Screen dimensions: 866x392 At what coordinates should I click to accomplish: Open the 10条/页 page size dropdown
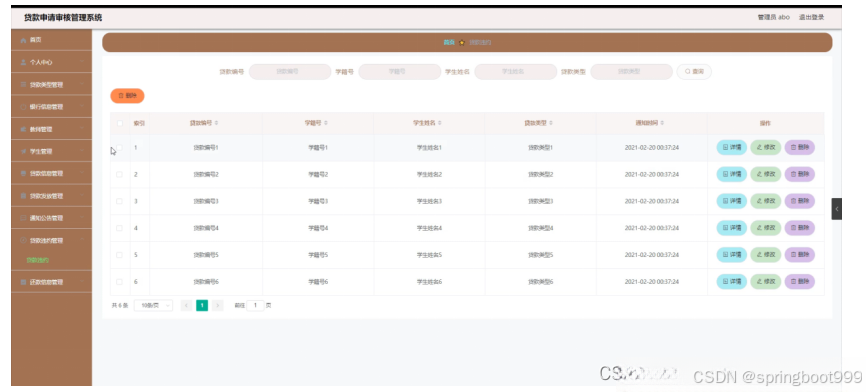pyautogui.click(x=153, y=305)
